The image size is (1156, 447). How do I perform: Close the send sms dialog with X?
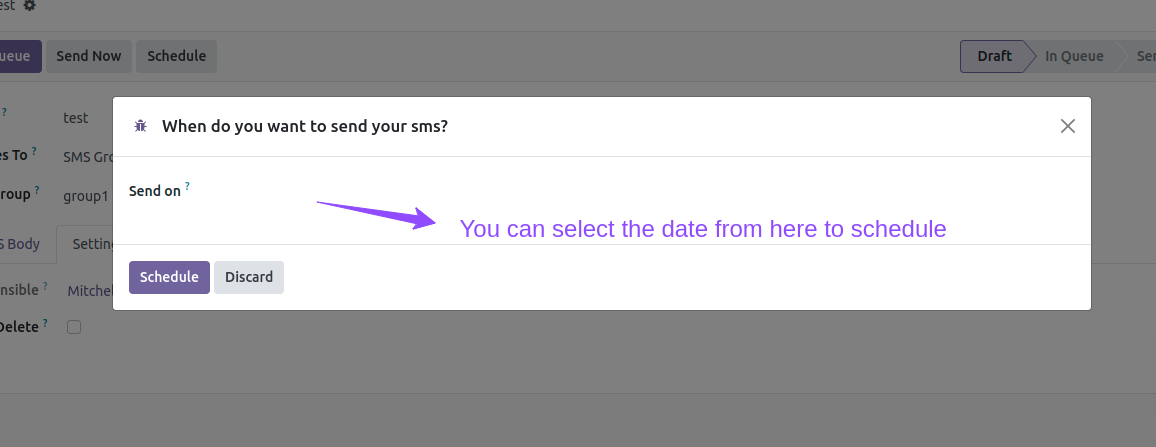[1068, 126]
